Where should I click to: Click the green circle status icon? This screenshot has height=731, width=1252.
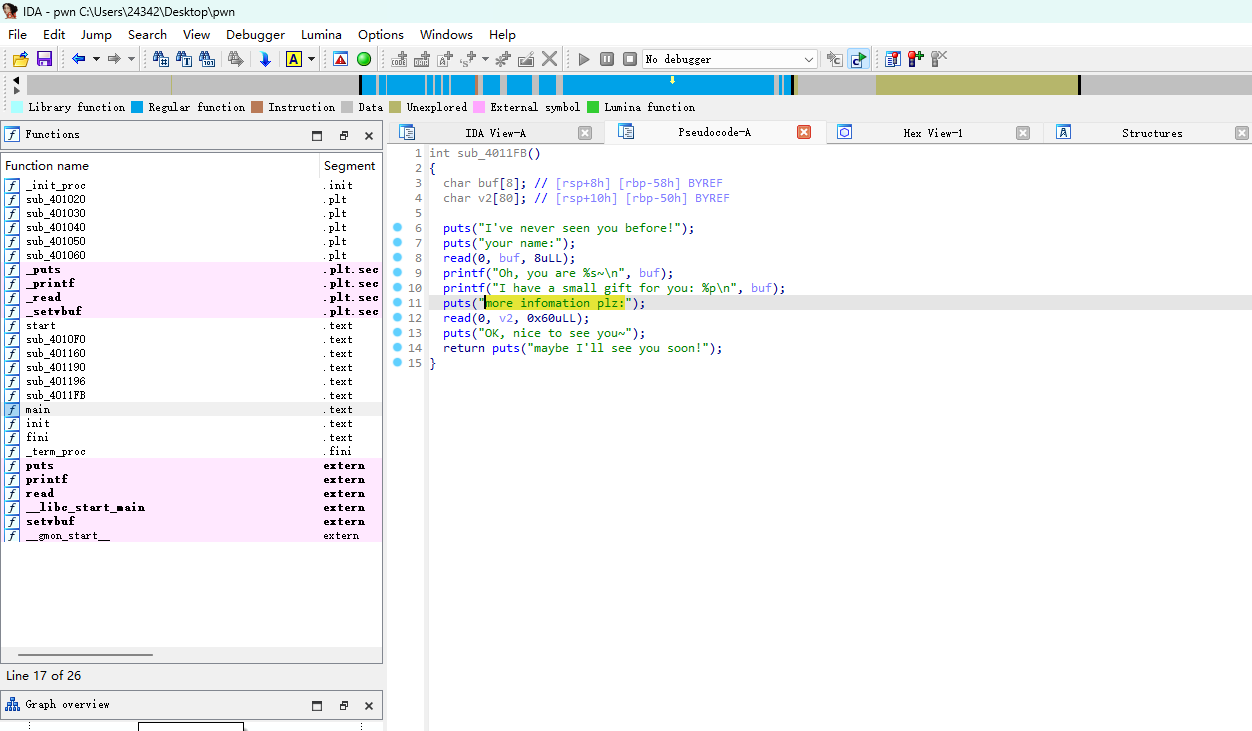click(x=364, y=59)
